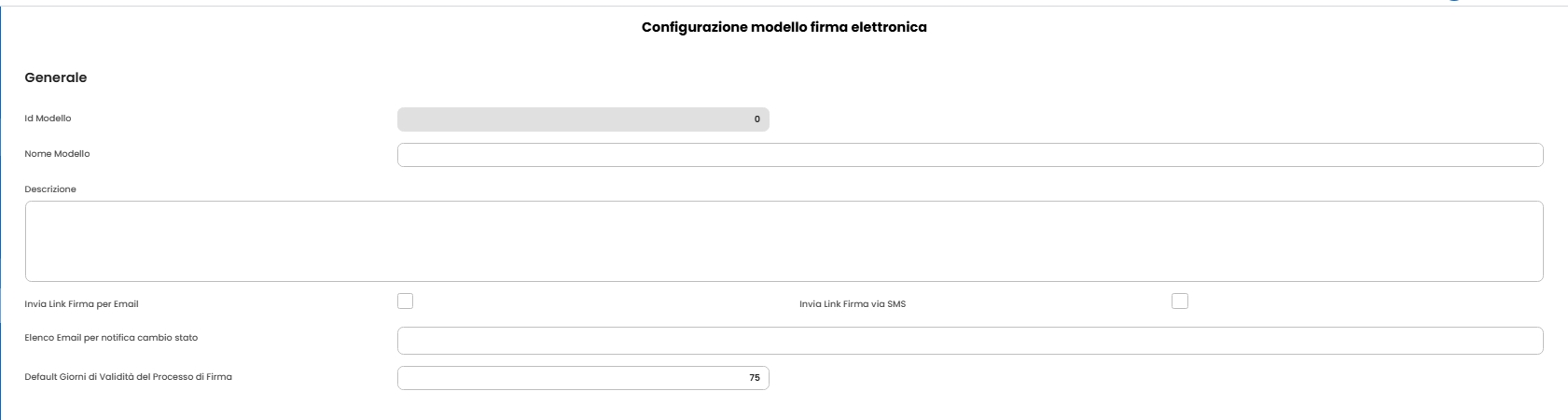Click the 'Configurazione modello firma elettronica' title
This screenshot has width=1568, height=420.
coord(784,28)
